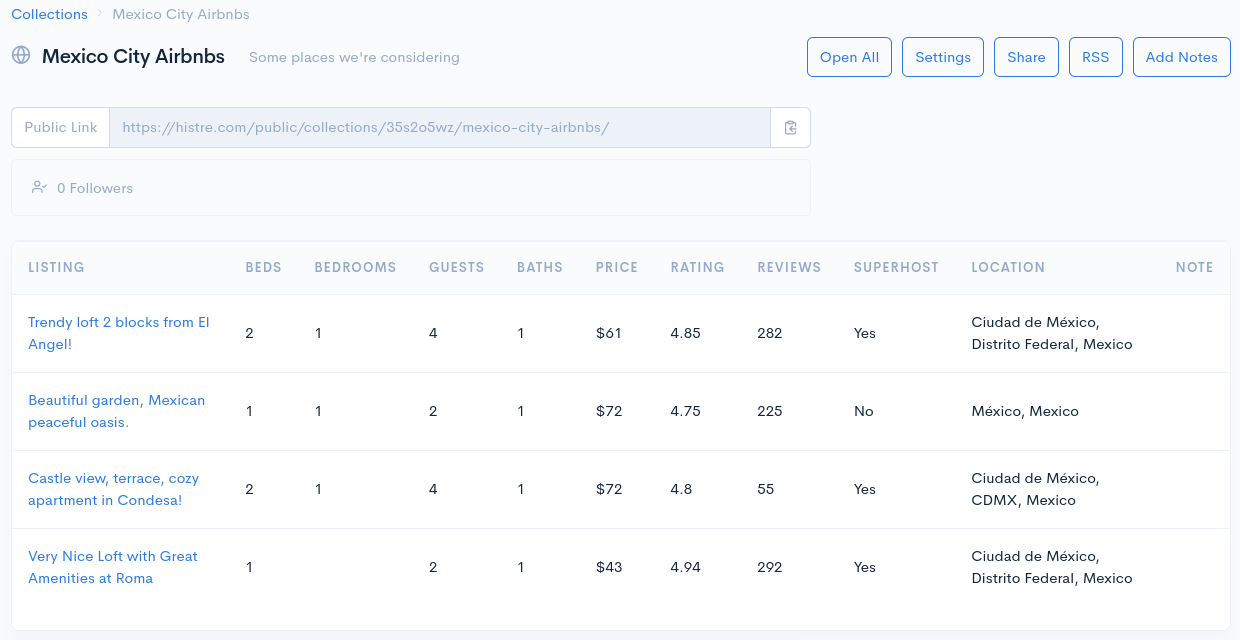This screenshot has width=1240, height=640.
Task: Click the LISTING column header
Action: click(56, 267)
